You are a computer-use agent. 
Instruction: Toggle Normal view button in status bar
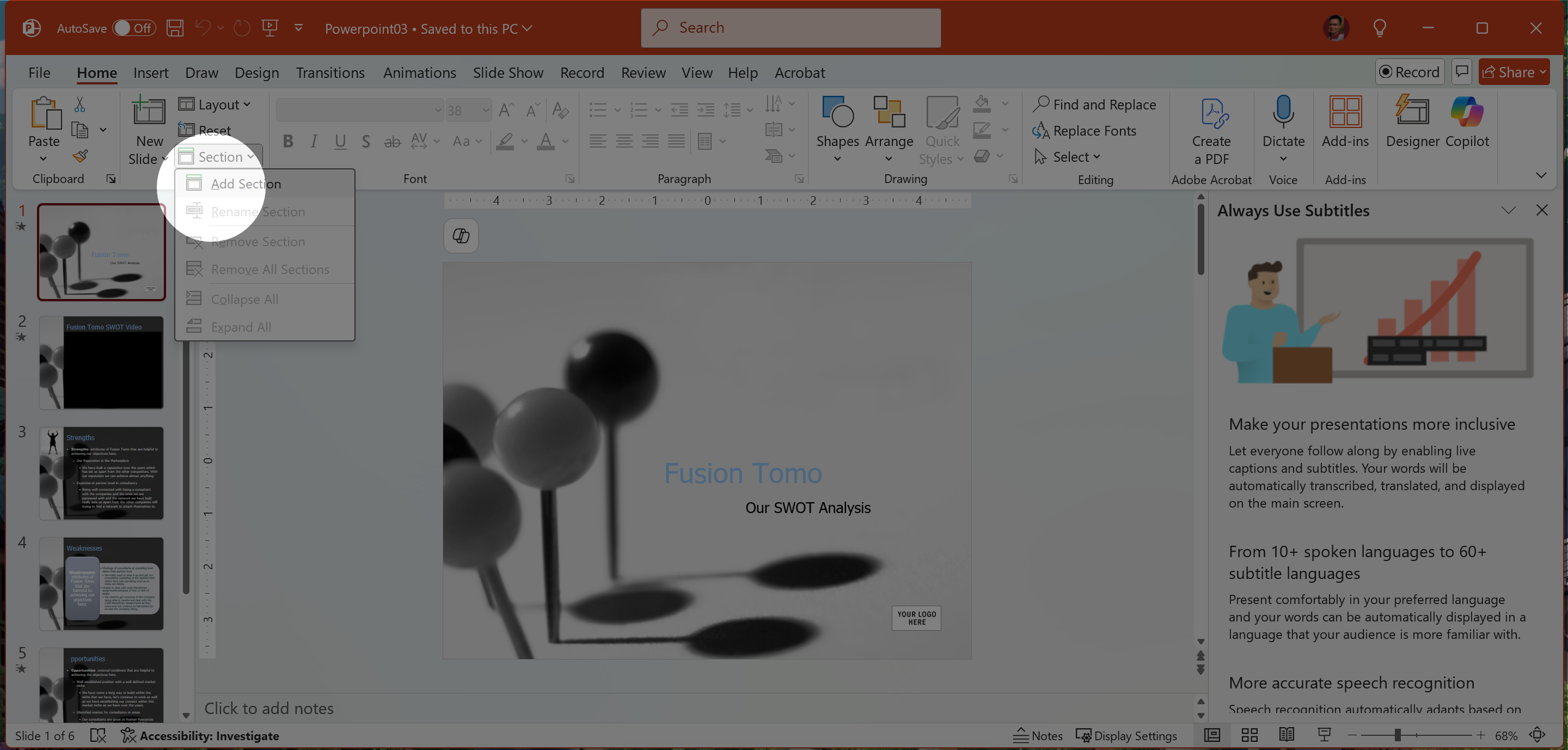click(x=1212, y=735)
